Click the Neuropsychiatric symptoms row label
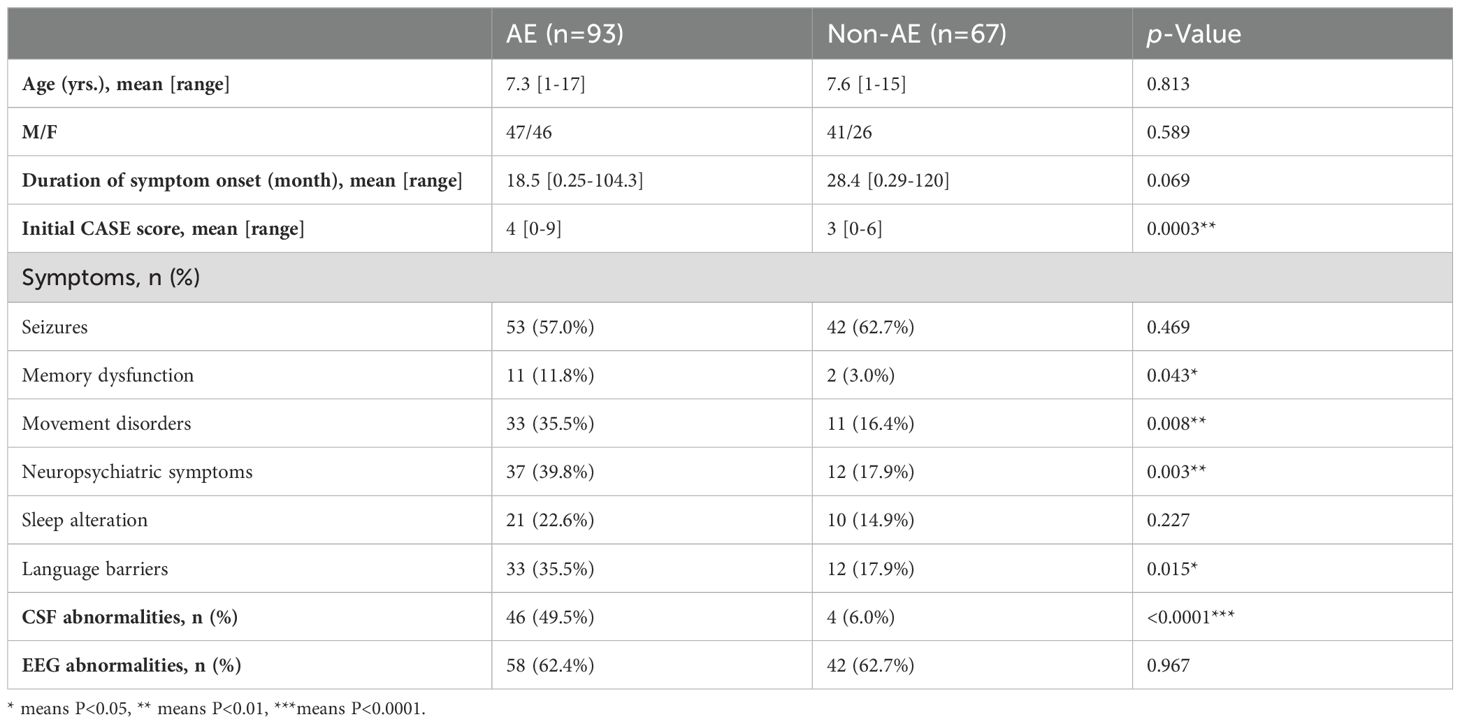The image size is (1460, 724). 137,472
